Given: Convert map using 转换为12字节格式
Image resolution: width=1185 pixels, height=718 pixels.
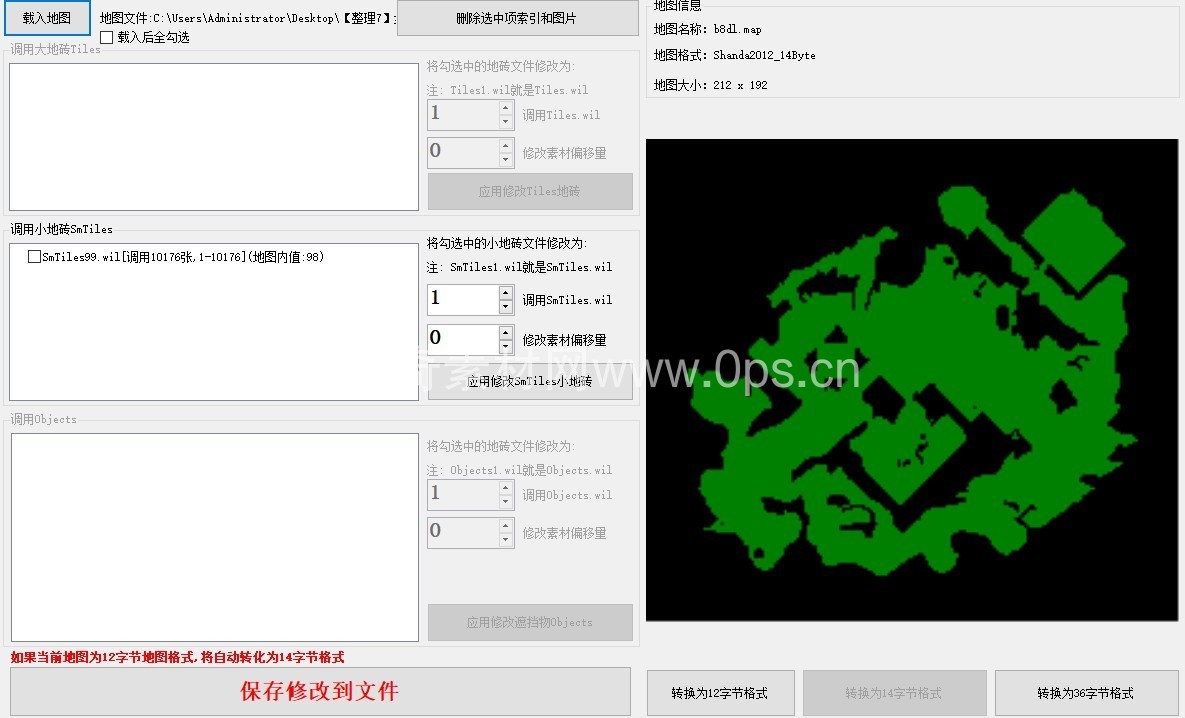Looking at the screenshot, I should (x=720, y=693).
